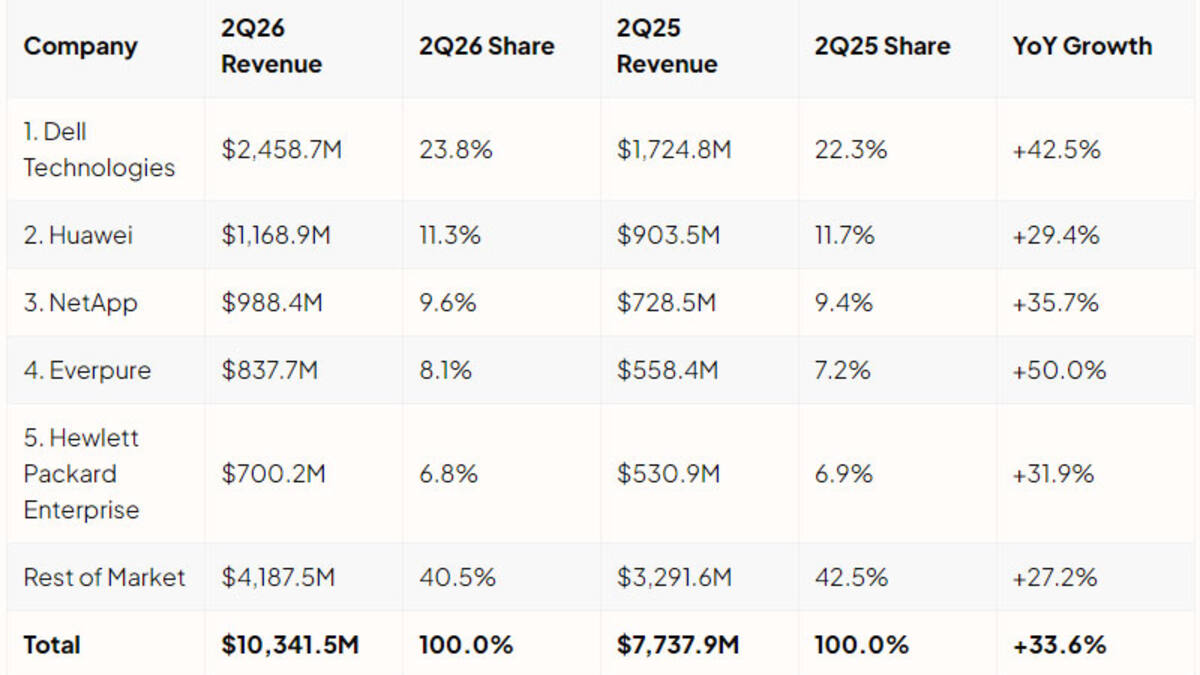Click Dell's +42.5% growth value
Viewport: 1200px width, 675px height.
point(1056,150)
